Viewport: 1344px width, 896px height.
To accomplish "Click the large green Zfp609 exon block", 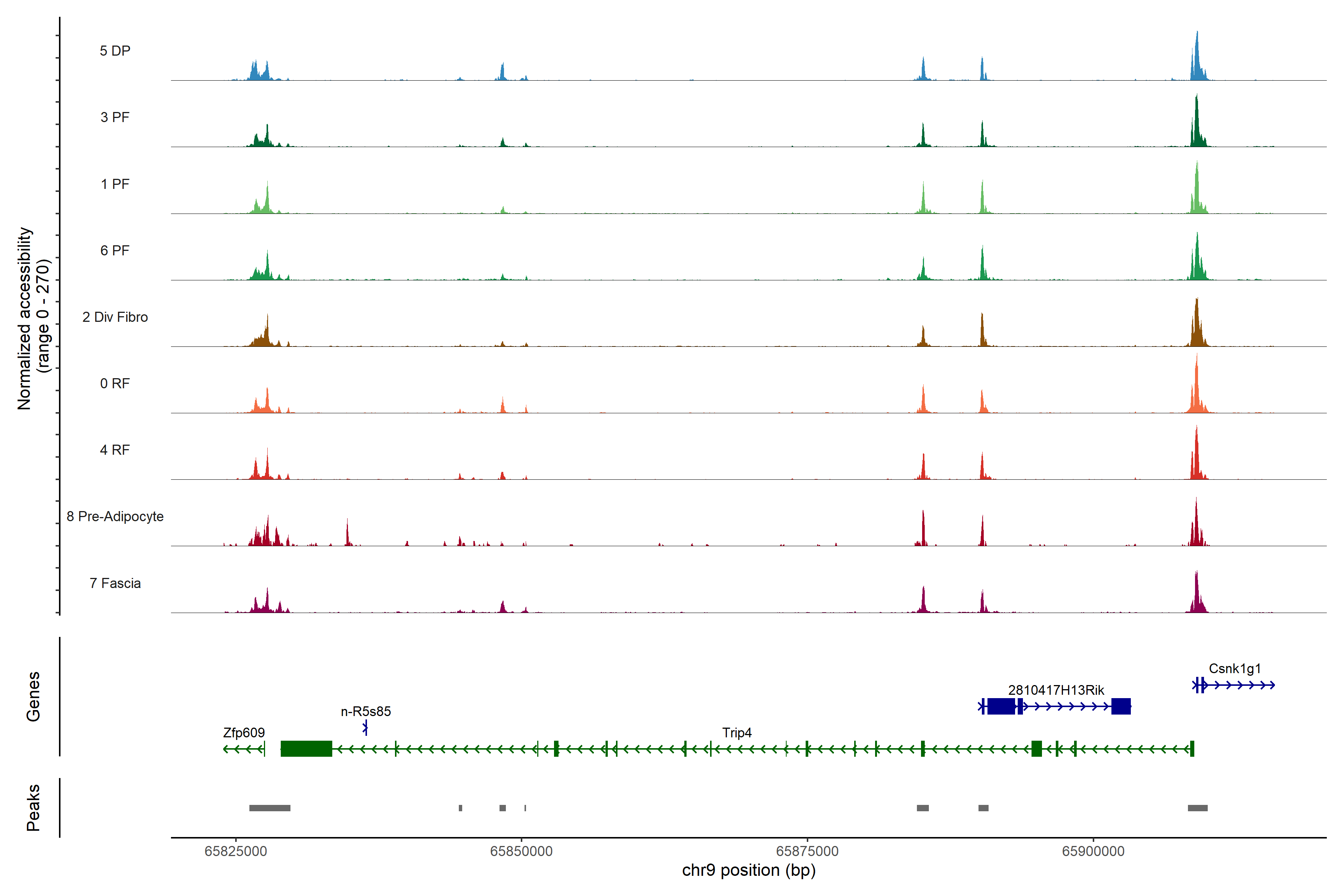I will 306,749.
